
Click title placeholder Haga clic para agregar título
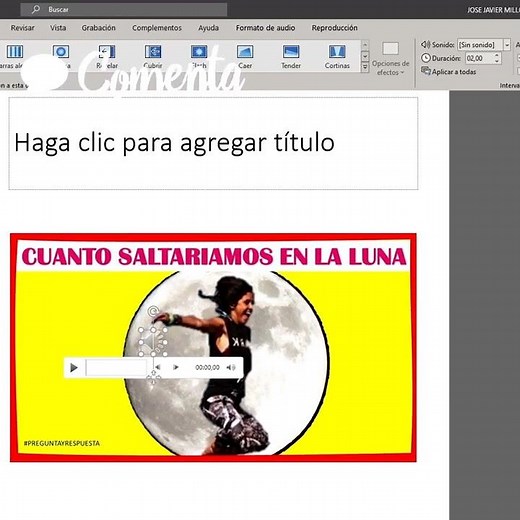[213, 143]
